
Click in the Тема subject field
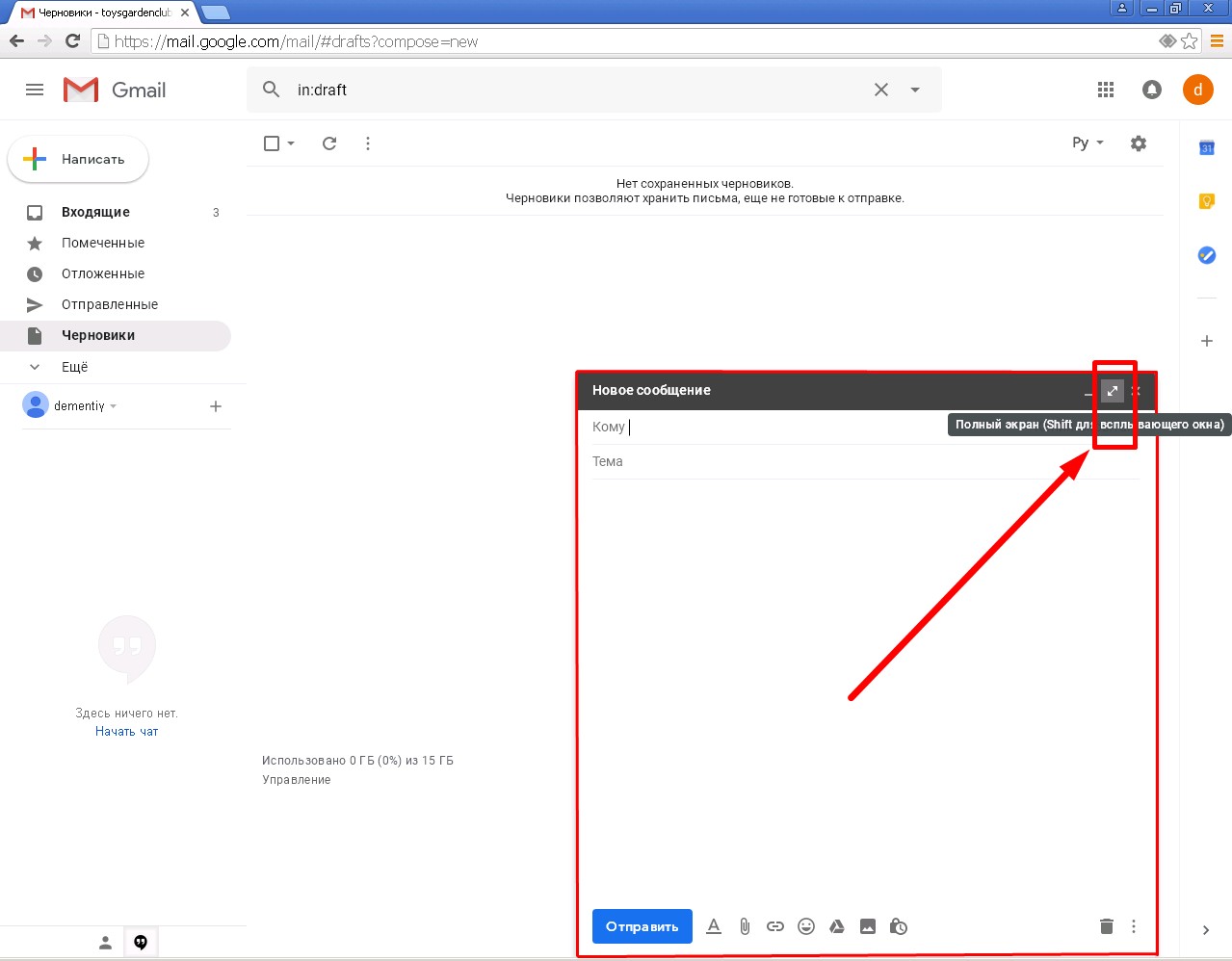pos(866,461)
